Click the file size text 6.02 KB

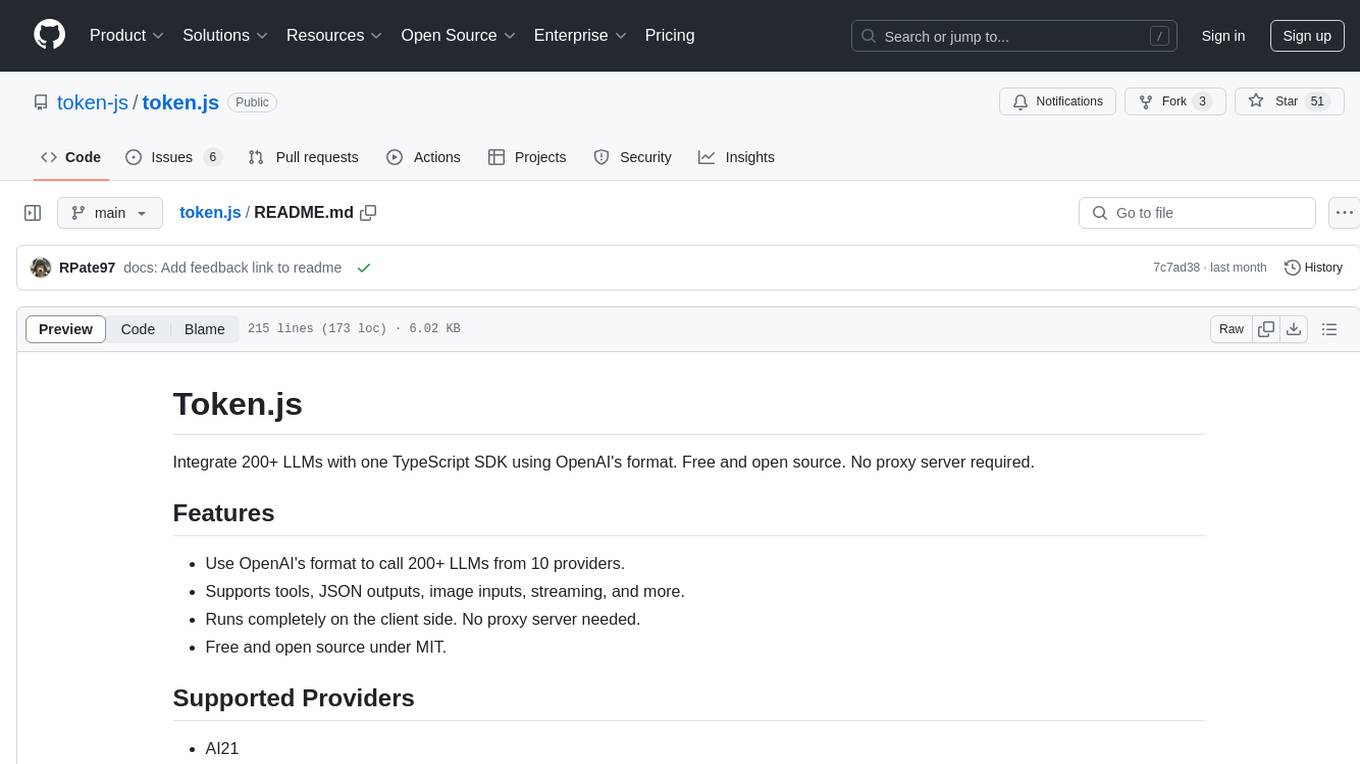435,329
